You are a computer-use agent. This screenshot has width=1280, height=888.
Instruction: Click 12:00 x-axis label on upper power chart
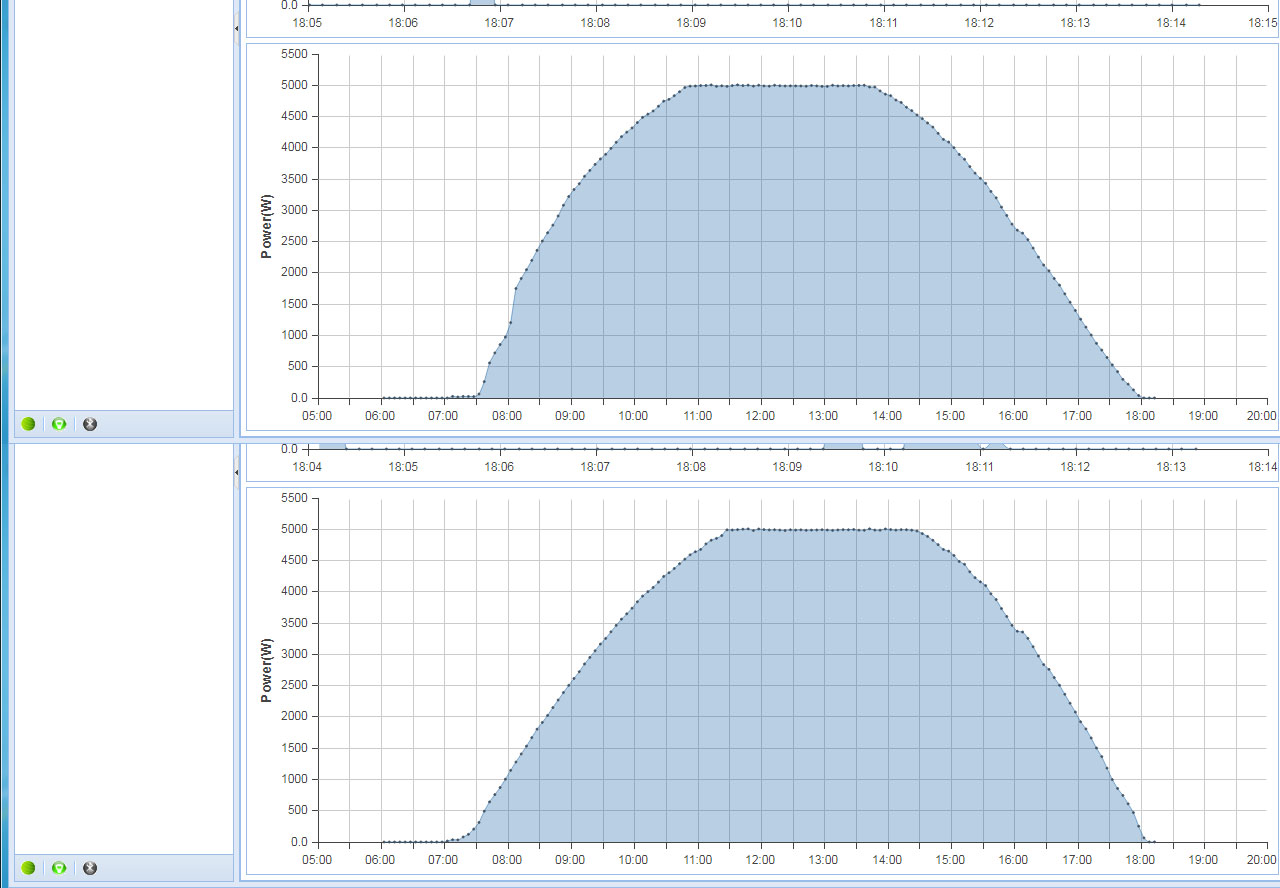[760, 416]
